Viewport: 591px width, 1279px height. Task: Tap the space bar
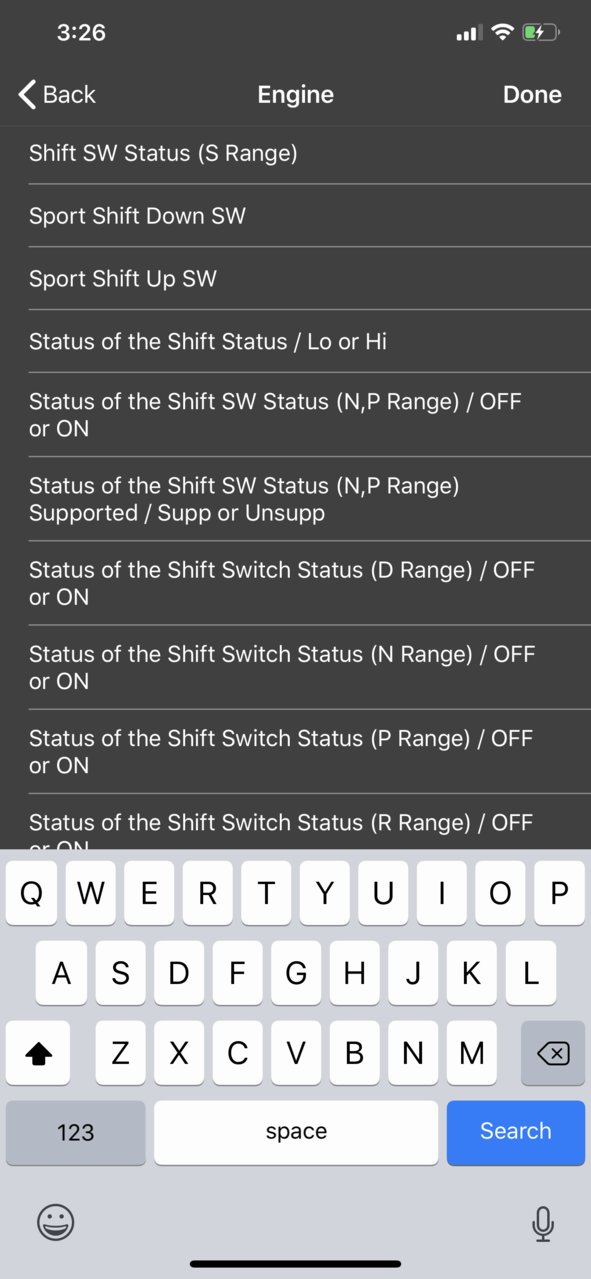(296, 1132)
